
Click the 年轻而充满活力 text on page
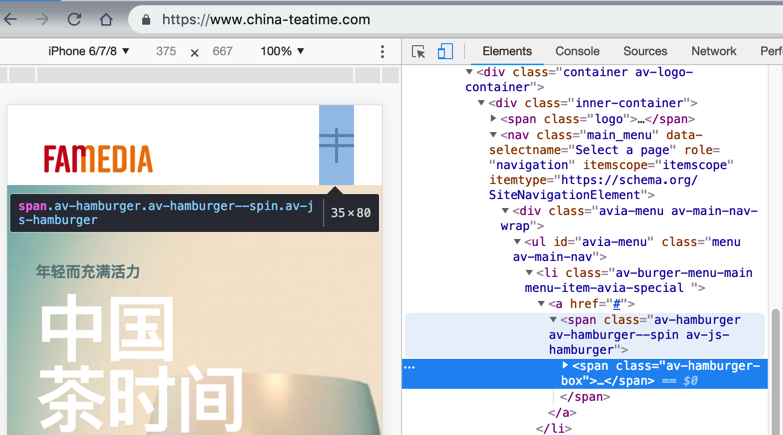click(88, 272)
